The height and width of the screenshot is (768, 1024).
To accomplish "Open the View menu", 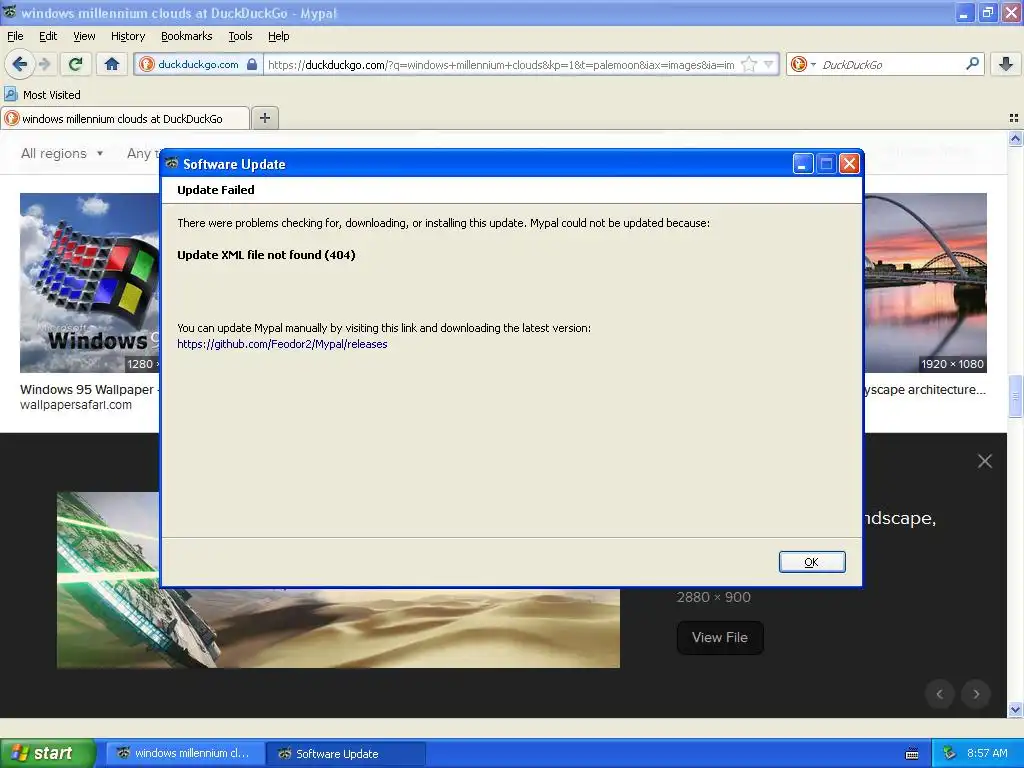I will 84,37.
